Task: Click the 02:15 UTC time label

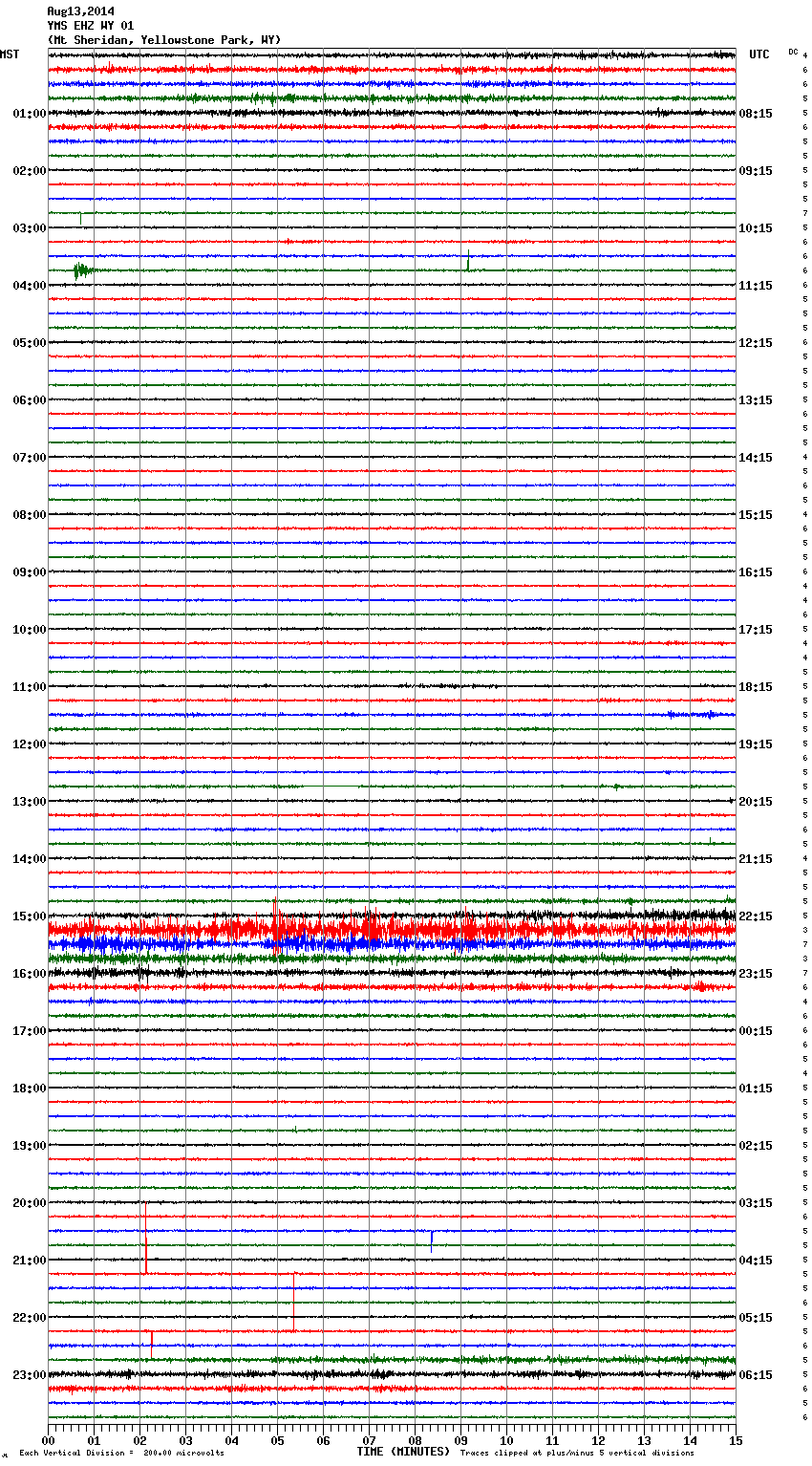Action: point(756,1146)
